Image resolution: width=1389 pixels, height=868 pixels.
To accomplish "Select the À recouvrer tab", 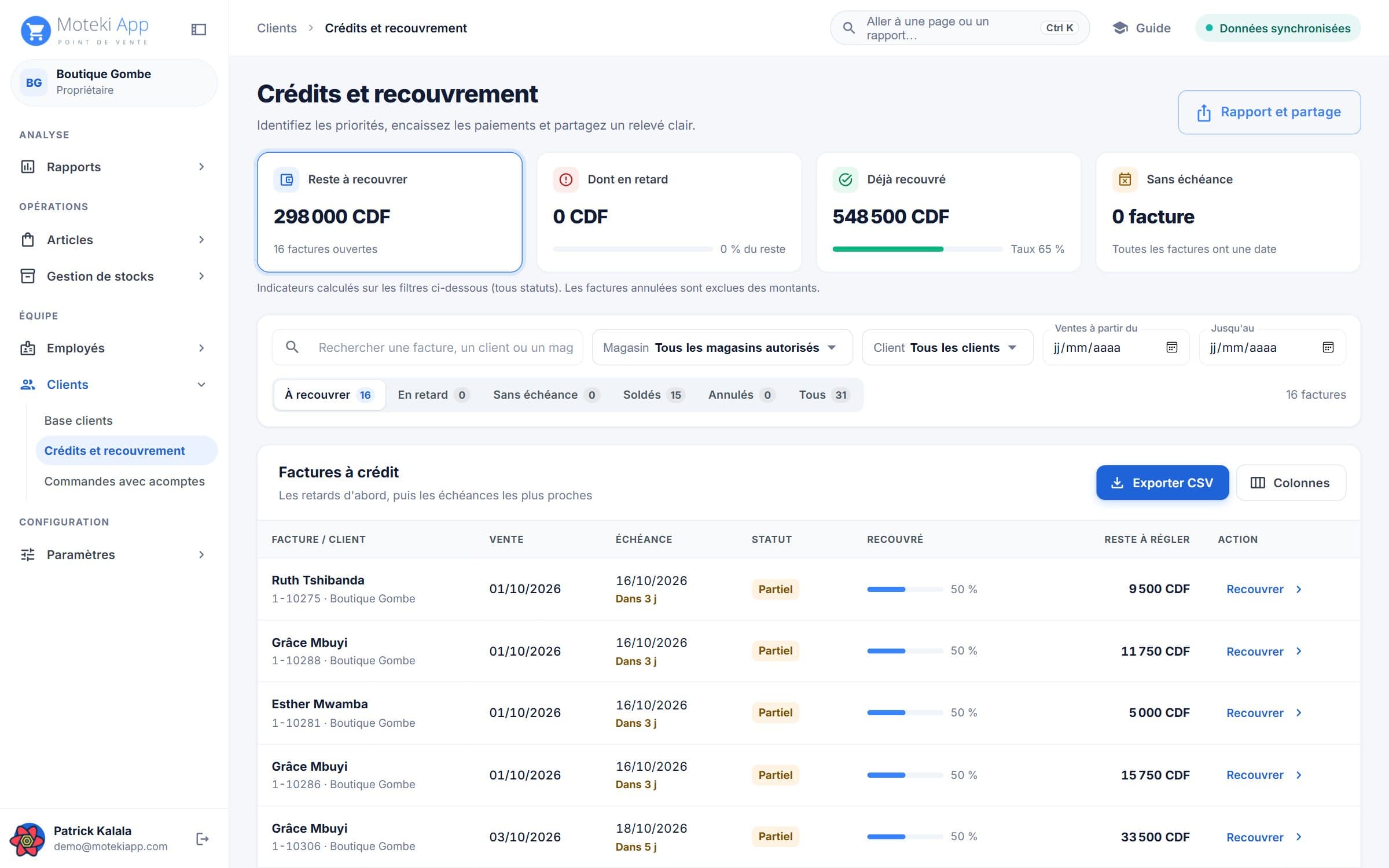I will tap(329, 395).
